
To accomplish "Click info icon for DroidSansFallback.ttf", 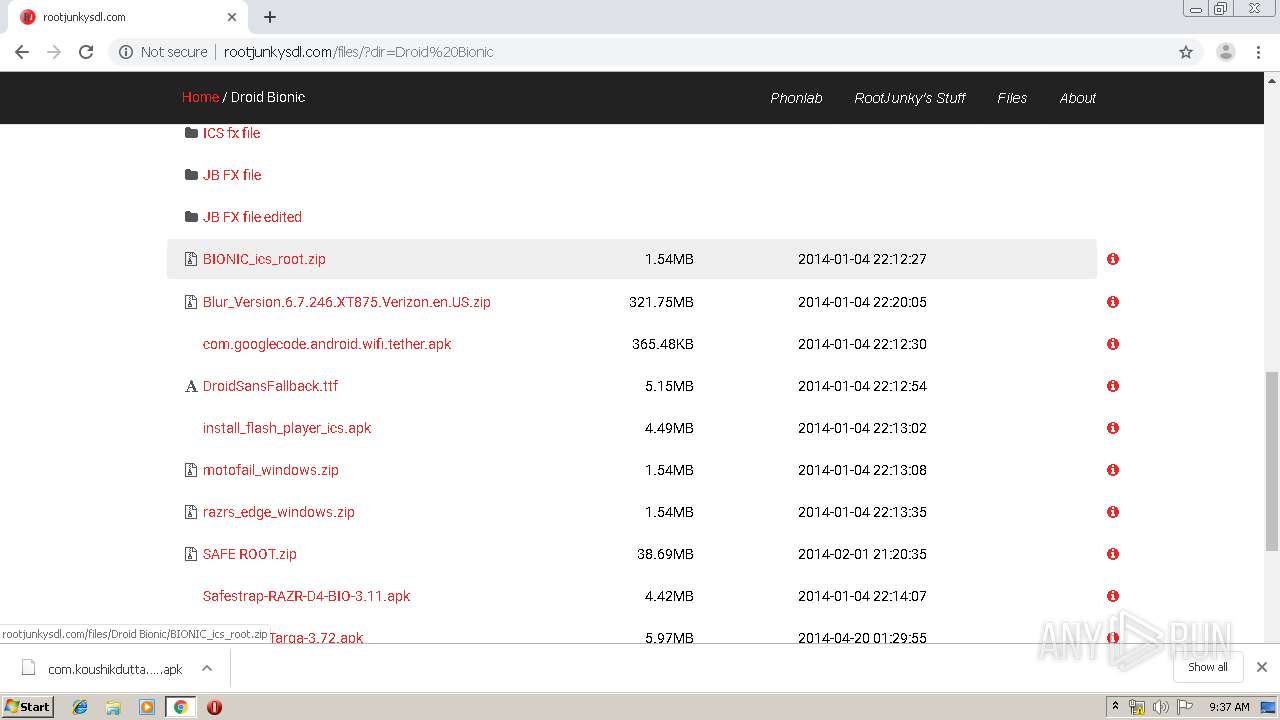I will click(x=1113, y=386).
